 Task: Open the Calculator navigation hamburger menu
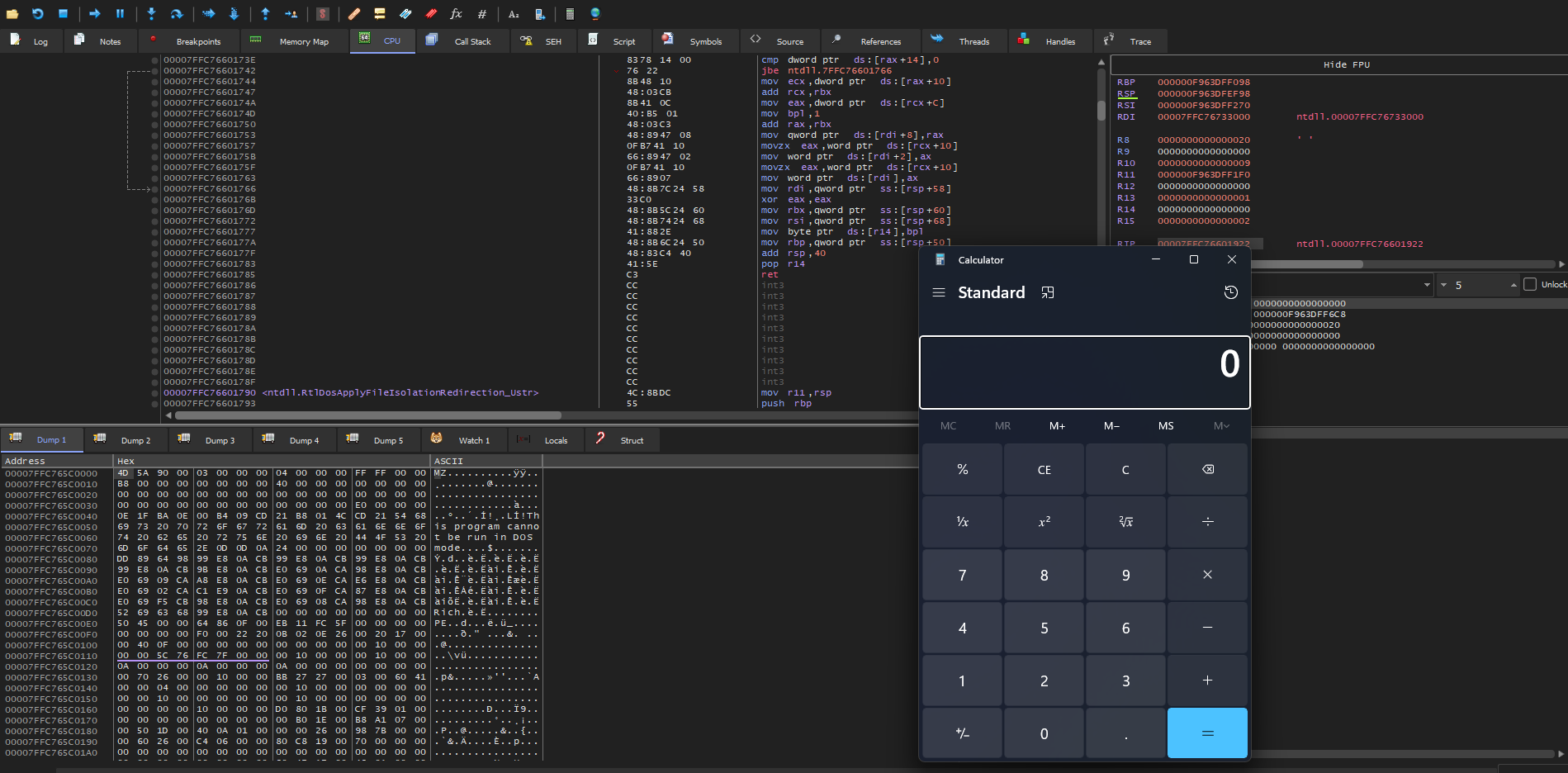pos(939,292)
